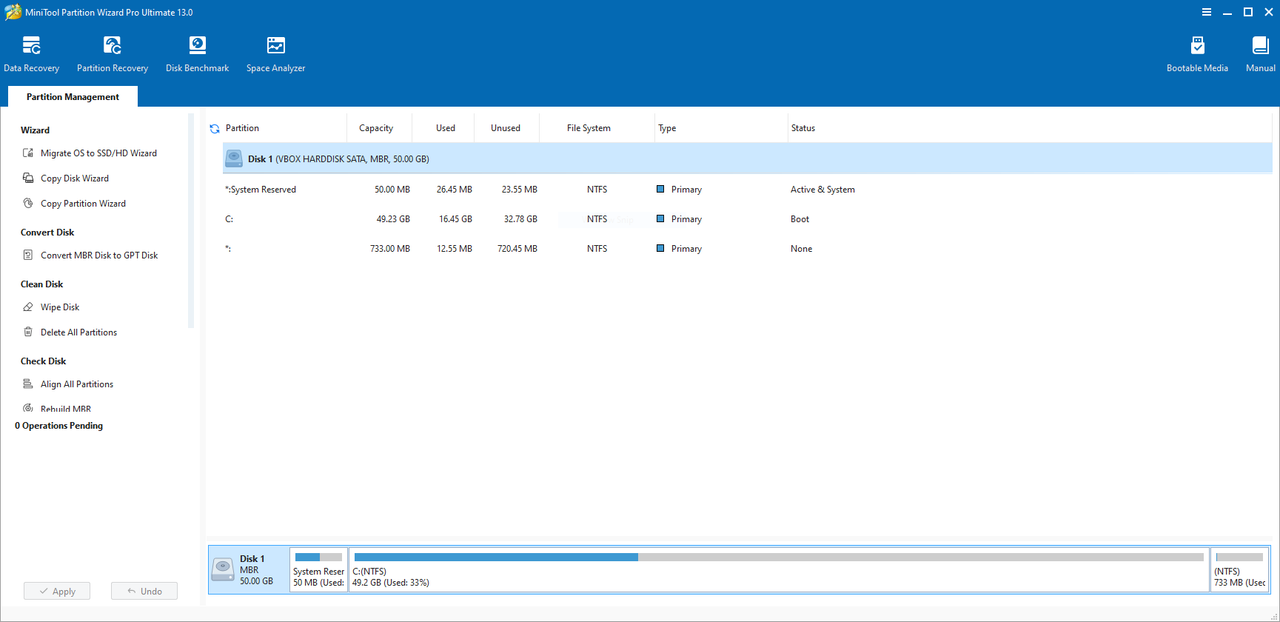Click the File System column header
The height and width of the screenshot is (622, 1280).
589,128
